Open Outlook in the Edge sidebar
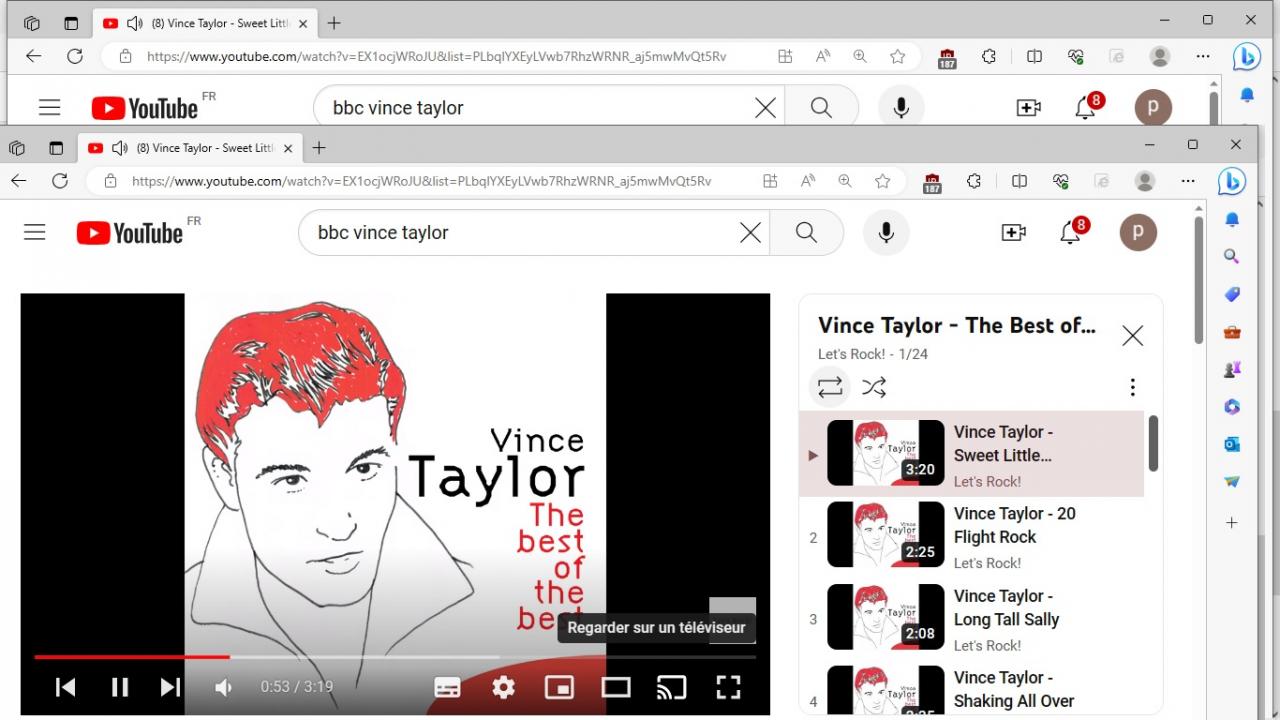The image size is (1280, 720). 1232,445
